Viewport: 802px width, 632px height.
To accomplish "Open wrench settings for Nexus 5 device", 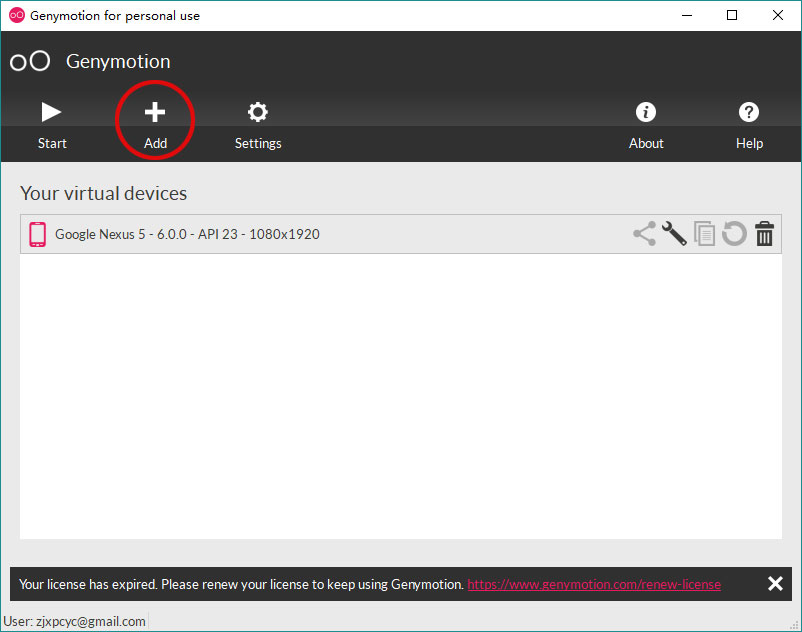I will [x=674, y=234].
